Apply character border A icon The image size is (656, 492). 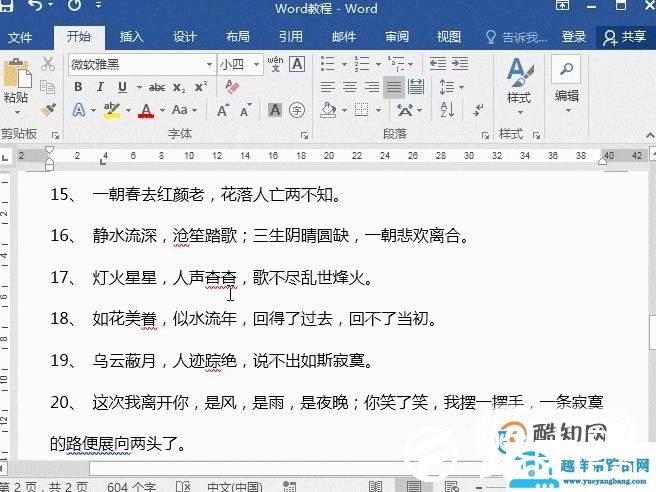[x=297, y=64]
